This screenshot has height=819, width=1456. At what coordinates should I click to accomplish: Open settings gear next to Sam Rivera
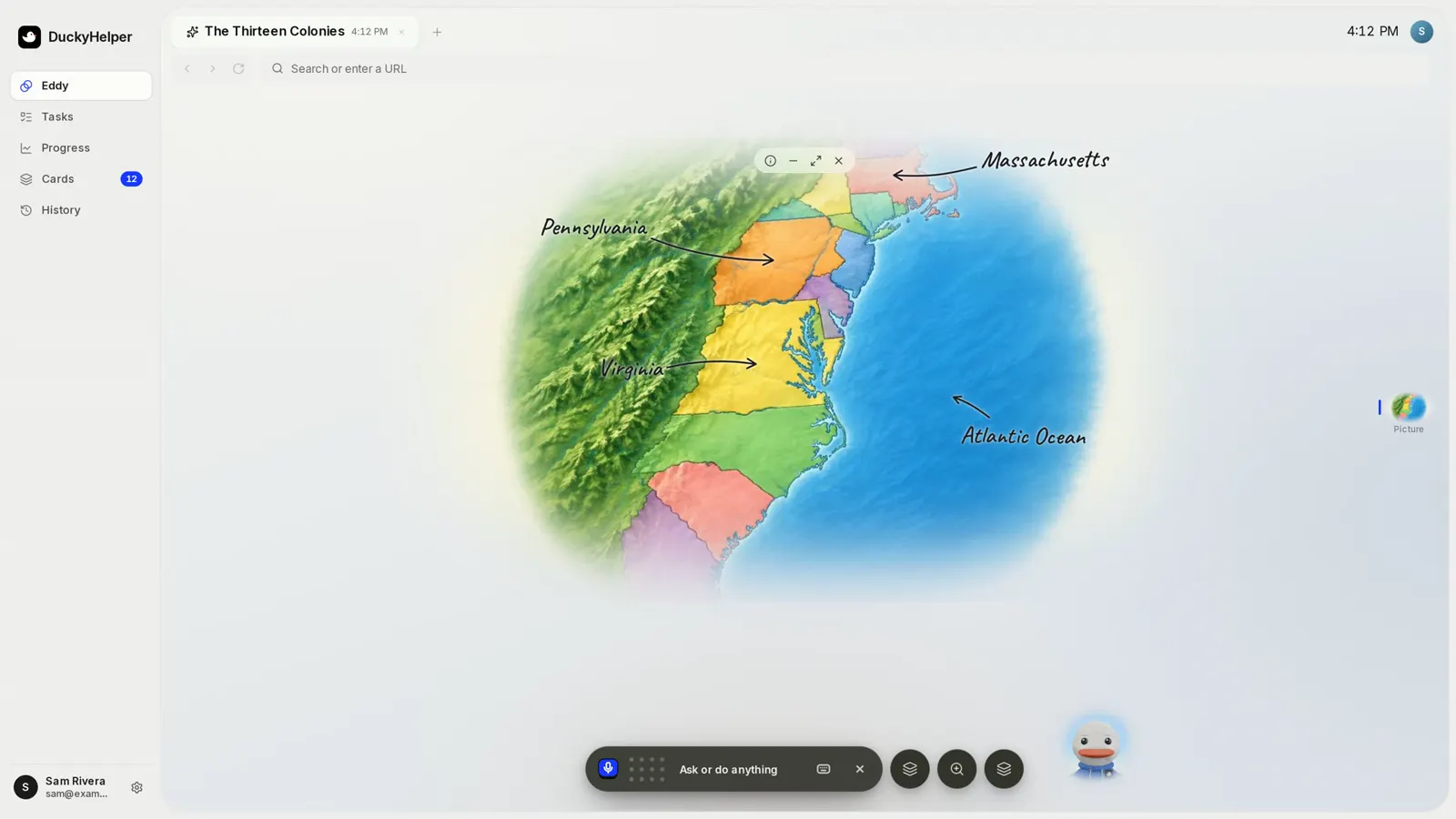[x=136, y=787]
